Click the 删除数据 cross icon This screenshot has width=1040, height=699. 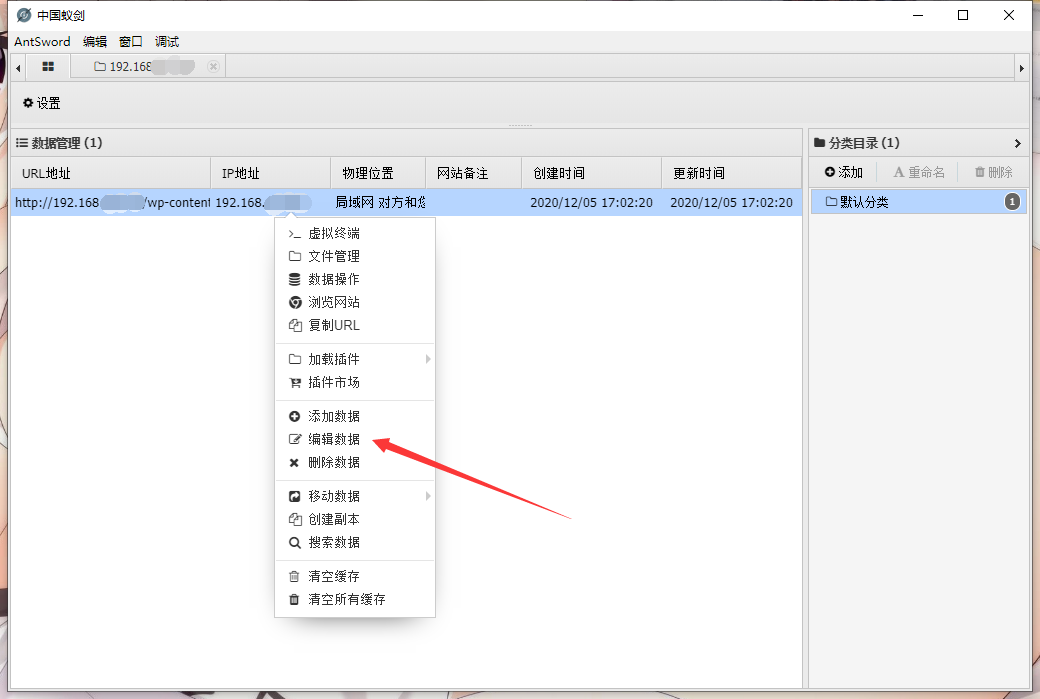click(294, 462)
